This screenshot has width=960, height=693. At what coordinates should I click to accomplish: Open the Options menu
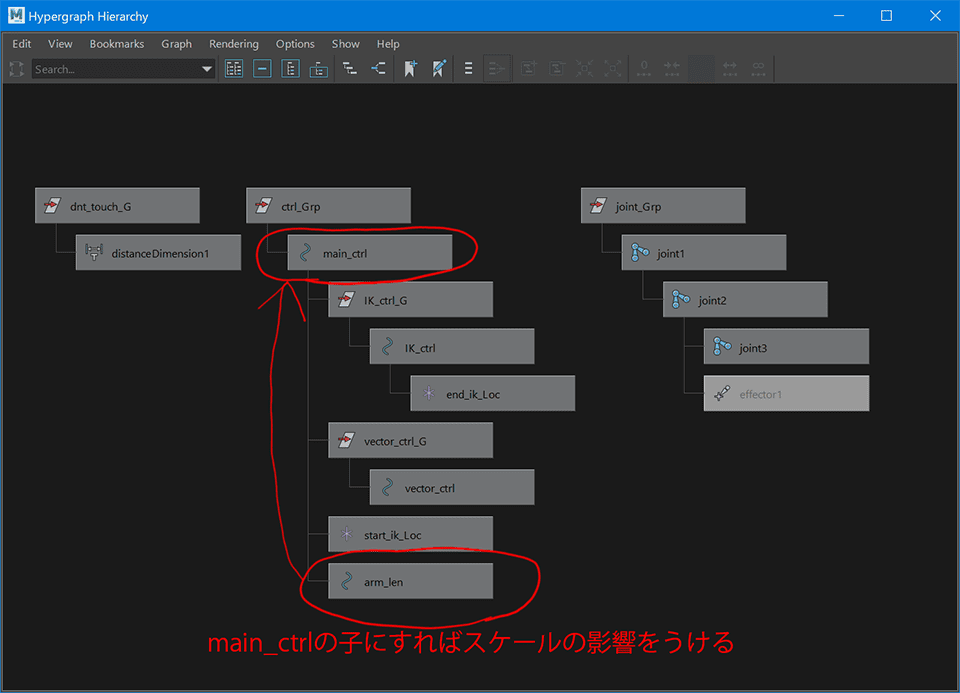(x=295, y=44)
